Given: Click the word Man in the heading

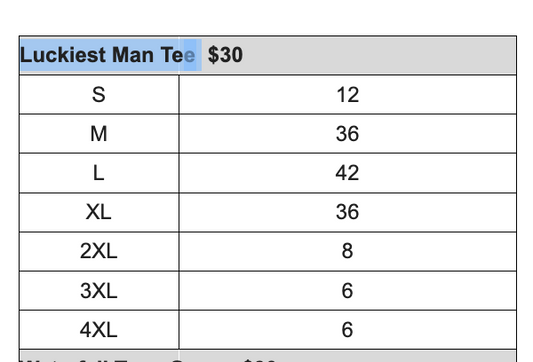Looking at the screenshot, I should 133,55.
